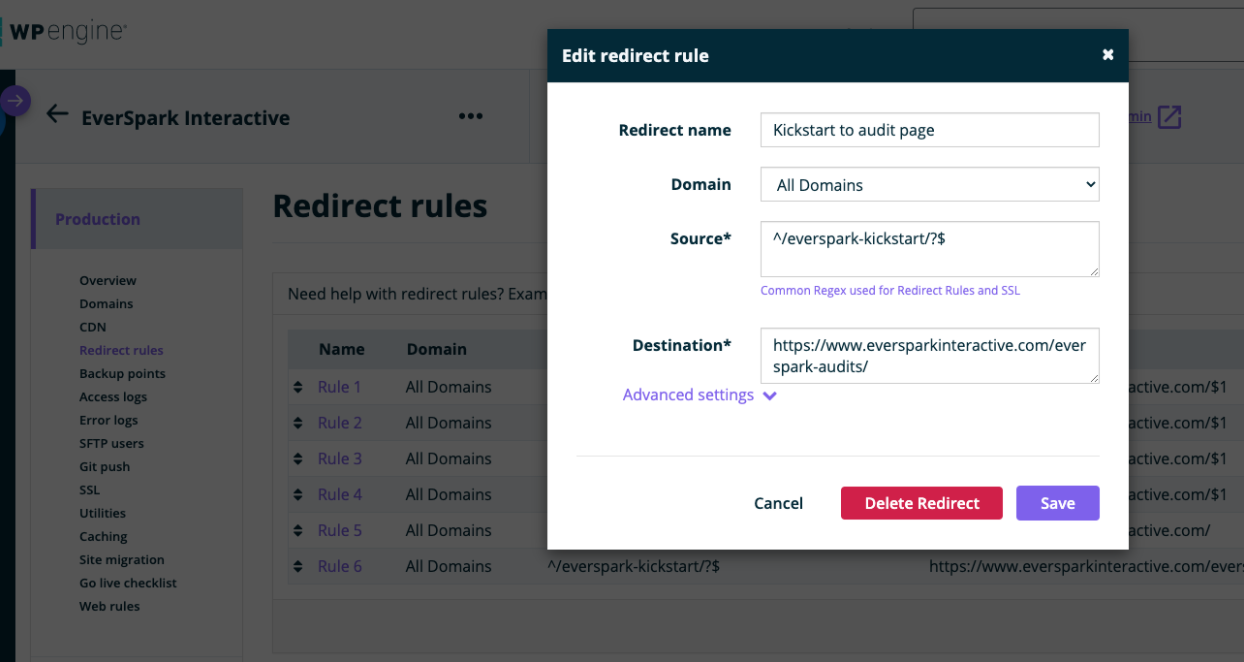Open Common Regex used for Redirect Rules link
The height and width of the screenshot is (662, 1244).
coord(890,291)
